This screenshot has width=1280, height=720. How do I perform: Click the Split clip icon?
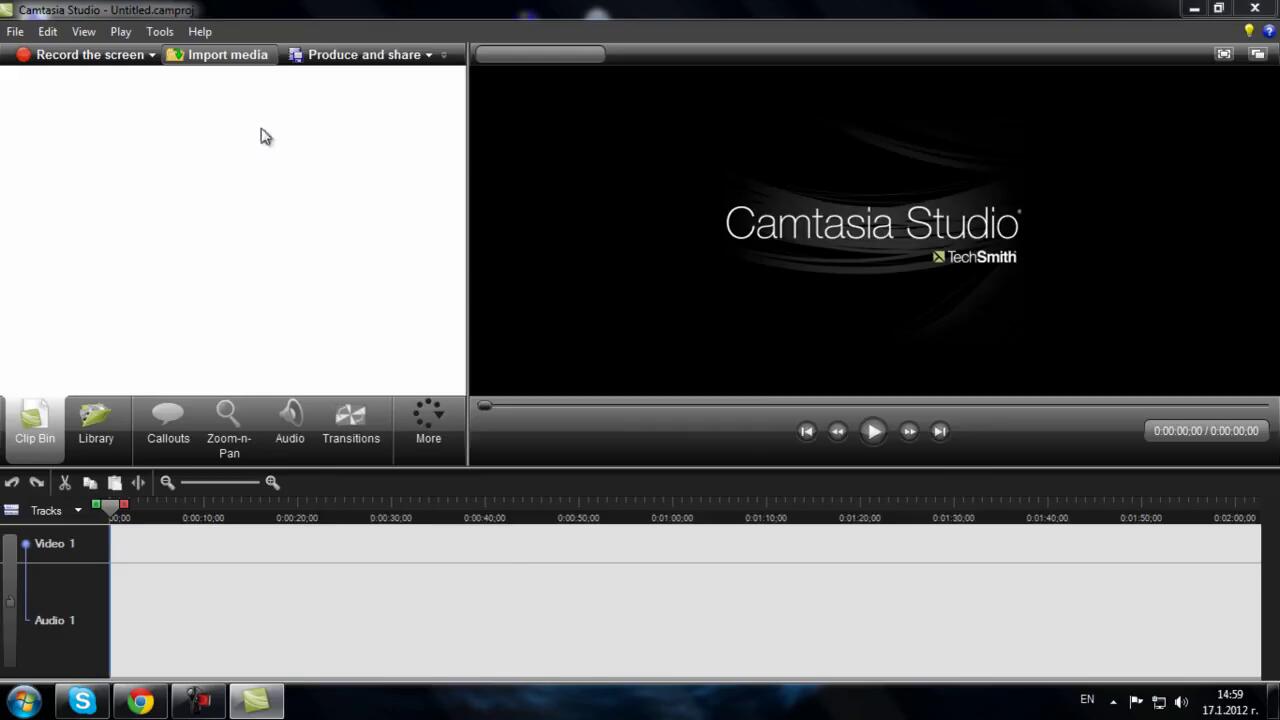click(138, 483)
